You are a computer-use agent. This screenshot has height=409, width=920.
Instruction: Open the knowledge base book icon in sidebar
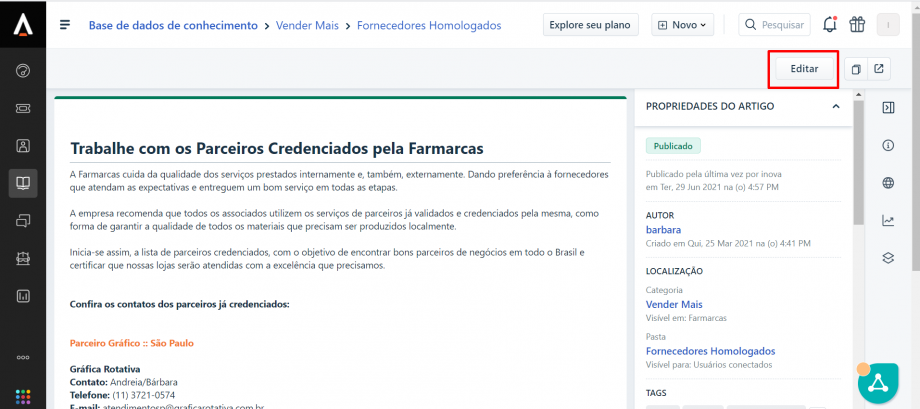click(22, 182)
